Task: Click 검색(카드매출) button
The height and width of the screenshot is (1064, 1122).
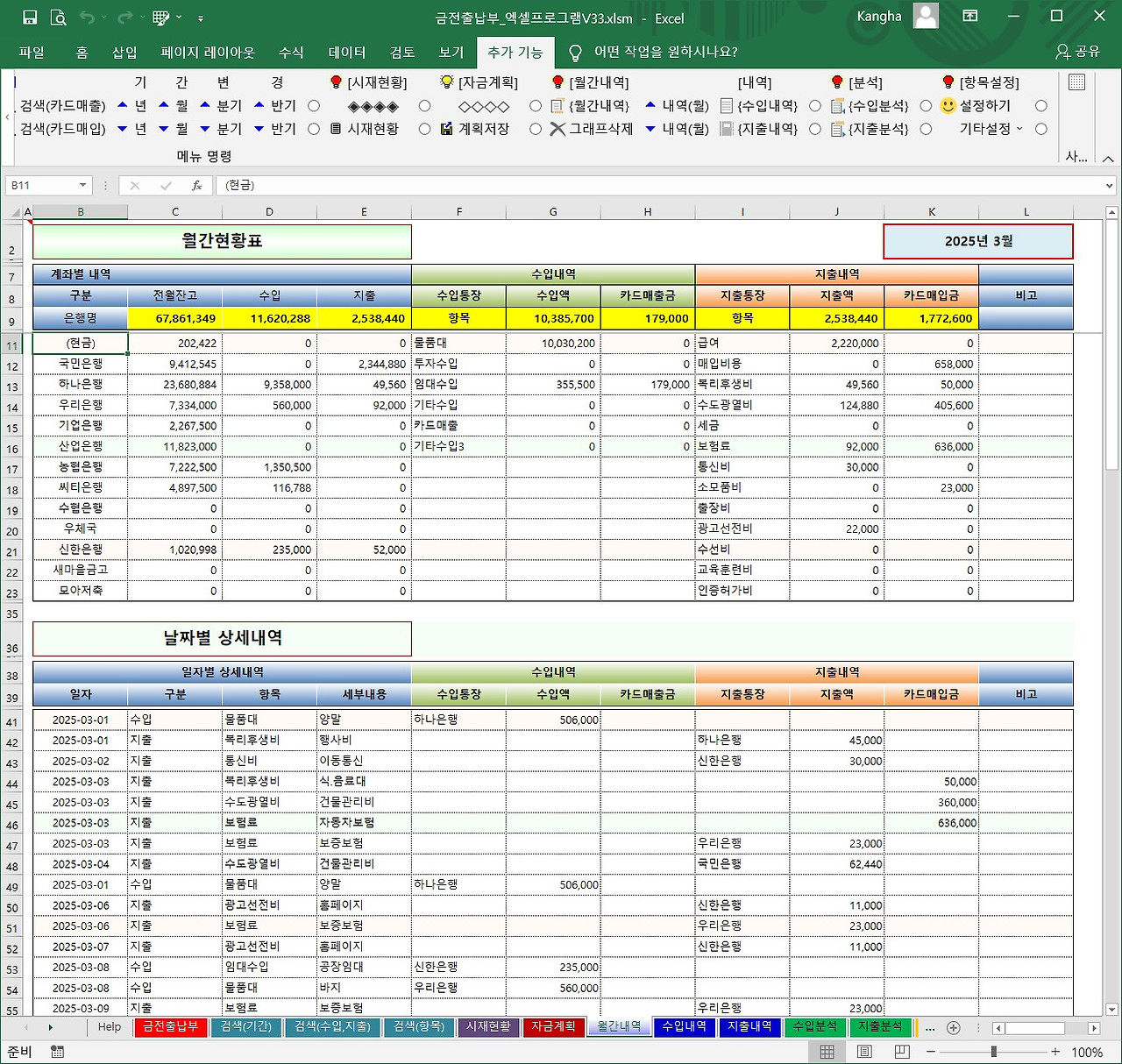Action: click(62, 106)
